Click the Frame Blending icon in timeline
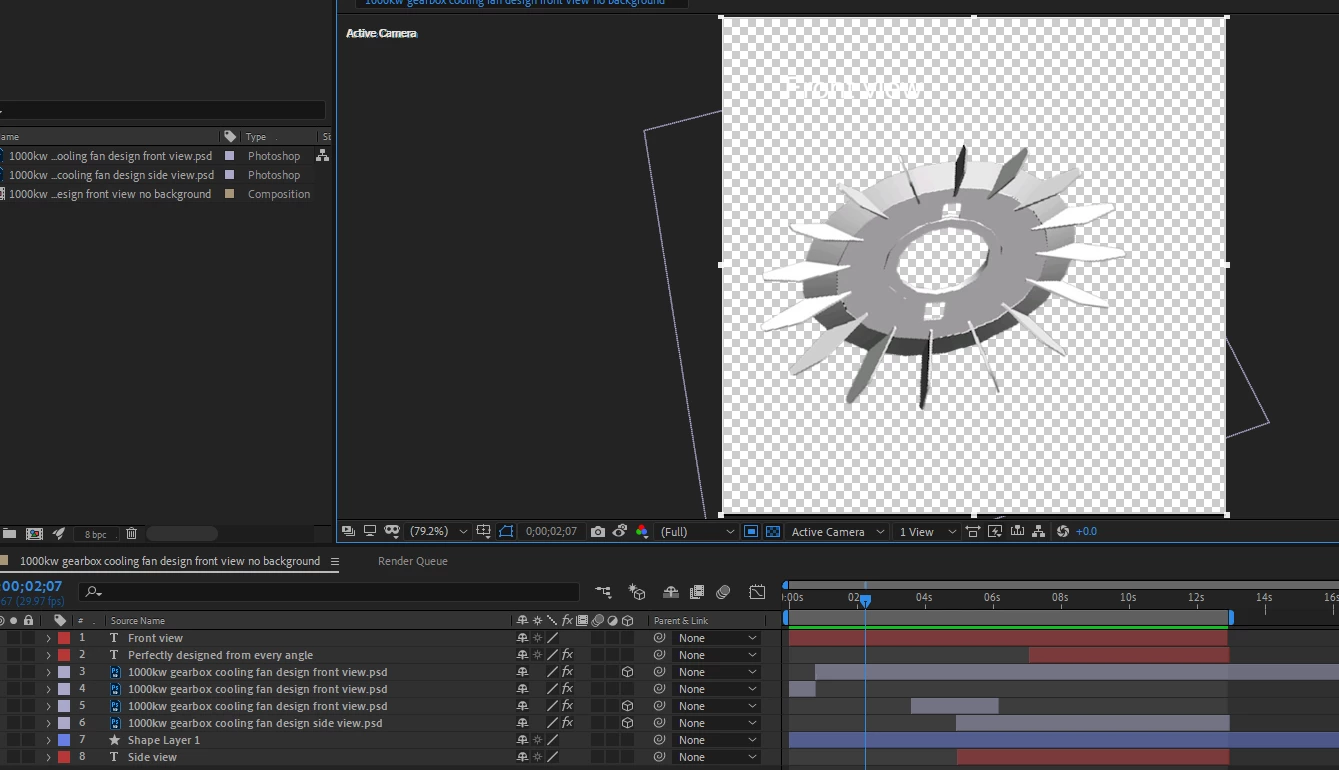This screenshot has width=1339, height=770. pyautogui.click(x=697, y=592)
